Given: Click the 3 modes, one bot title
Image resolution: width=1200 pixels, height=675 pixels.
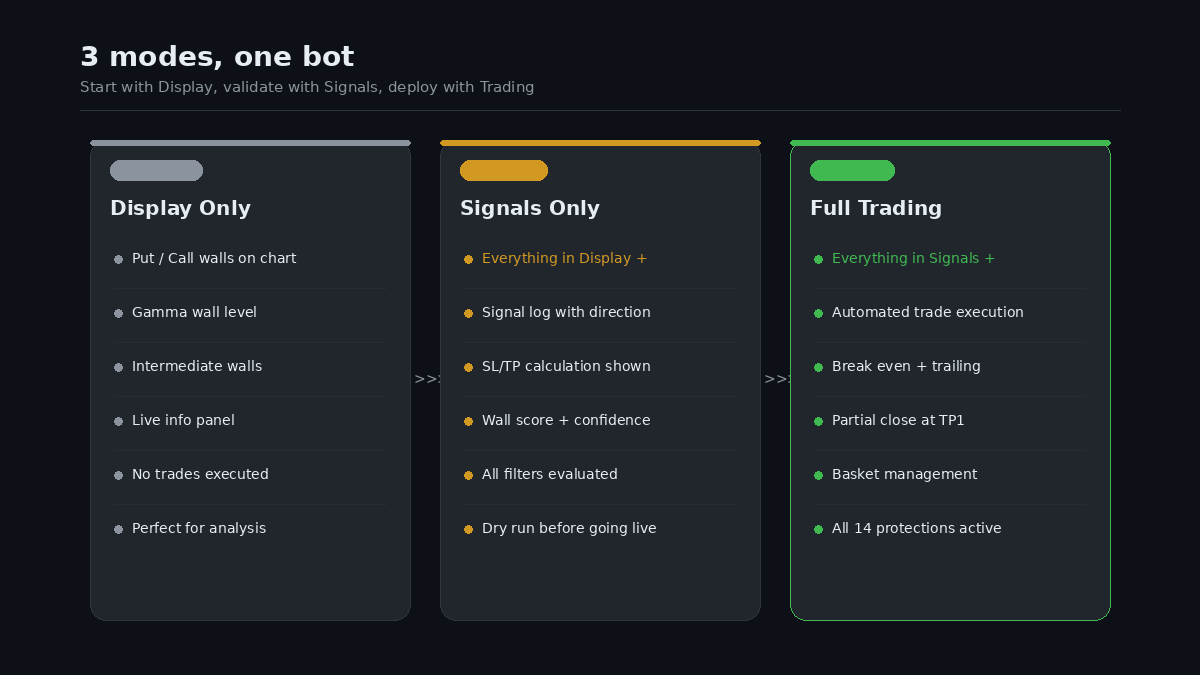Looking at the screenshot, I should [x=217, y=57].
